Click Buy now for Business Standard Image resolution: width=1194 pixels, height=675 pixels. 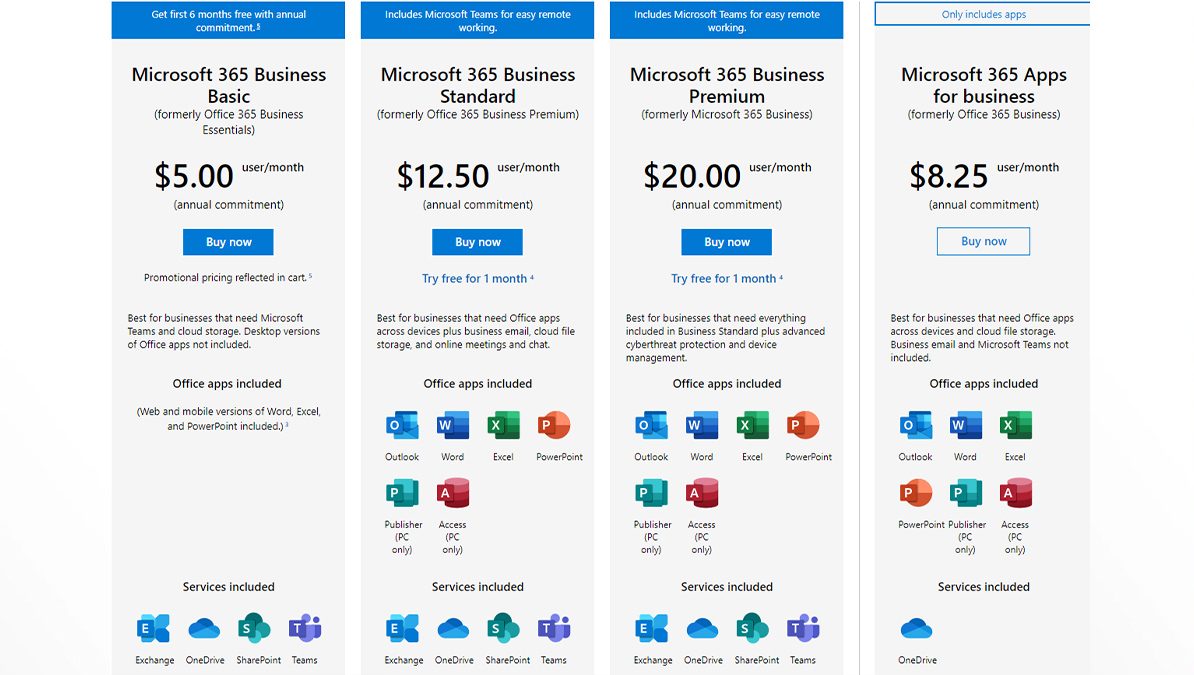pos(477,241)
